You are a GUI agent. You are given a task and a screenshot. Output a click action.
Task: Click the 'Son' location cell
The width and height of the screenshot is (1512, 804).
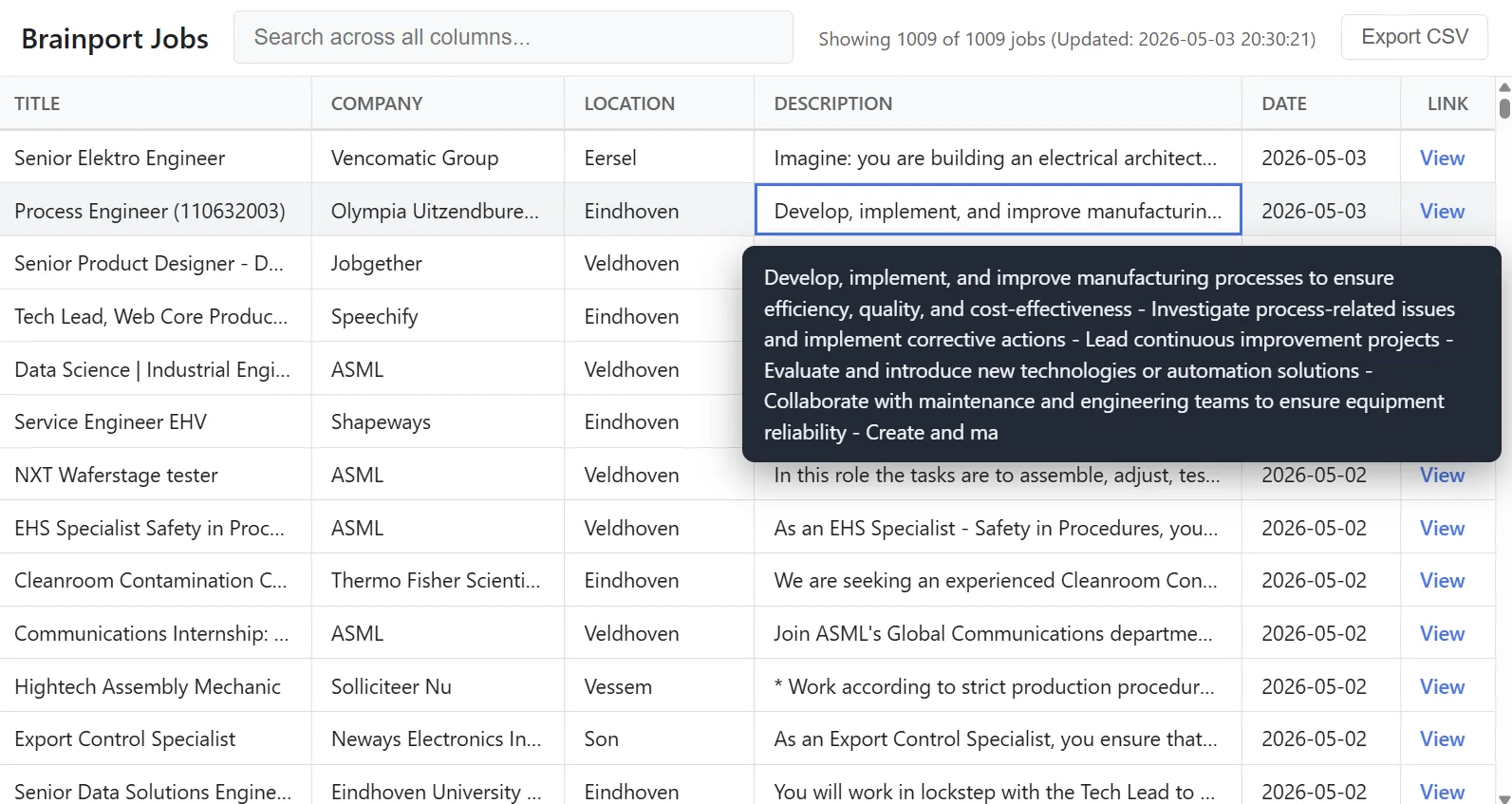659,739
